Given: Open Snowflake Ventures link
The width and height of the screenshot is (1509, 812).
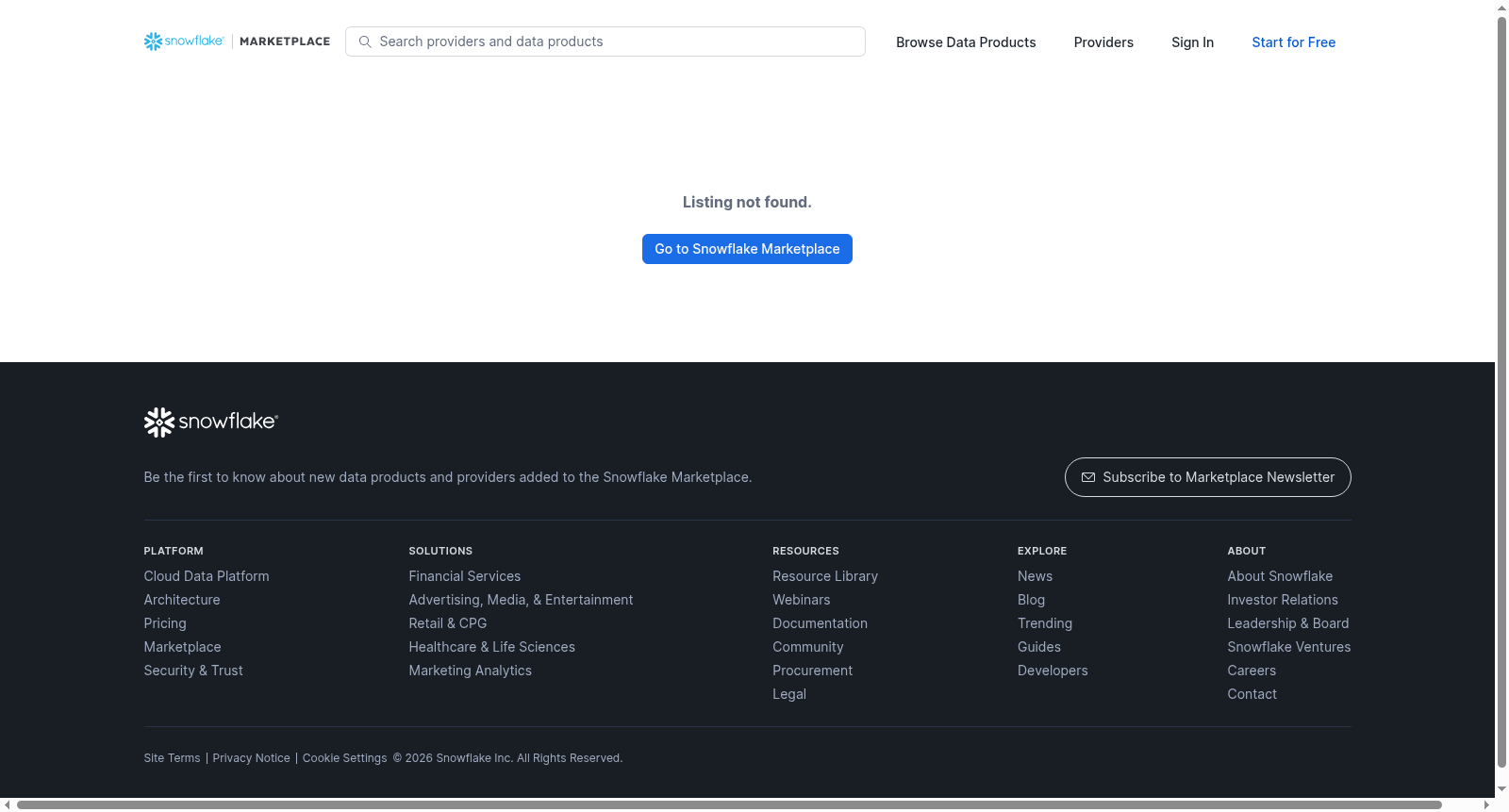Looking at the screenshot, I should 1289,647.
